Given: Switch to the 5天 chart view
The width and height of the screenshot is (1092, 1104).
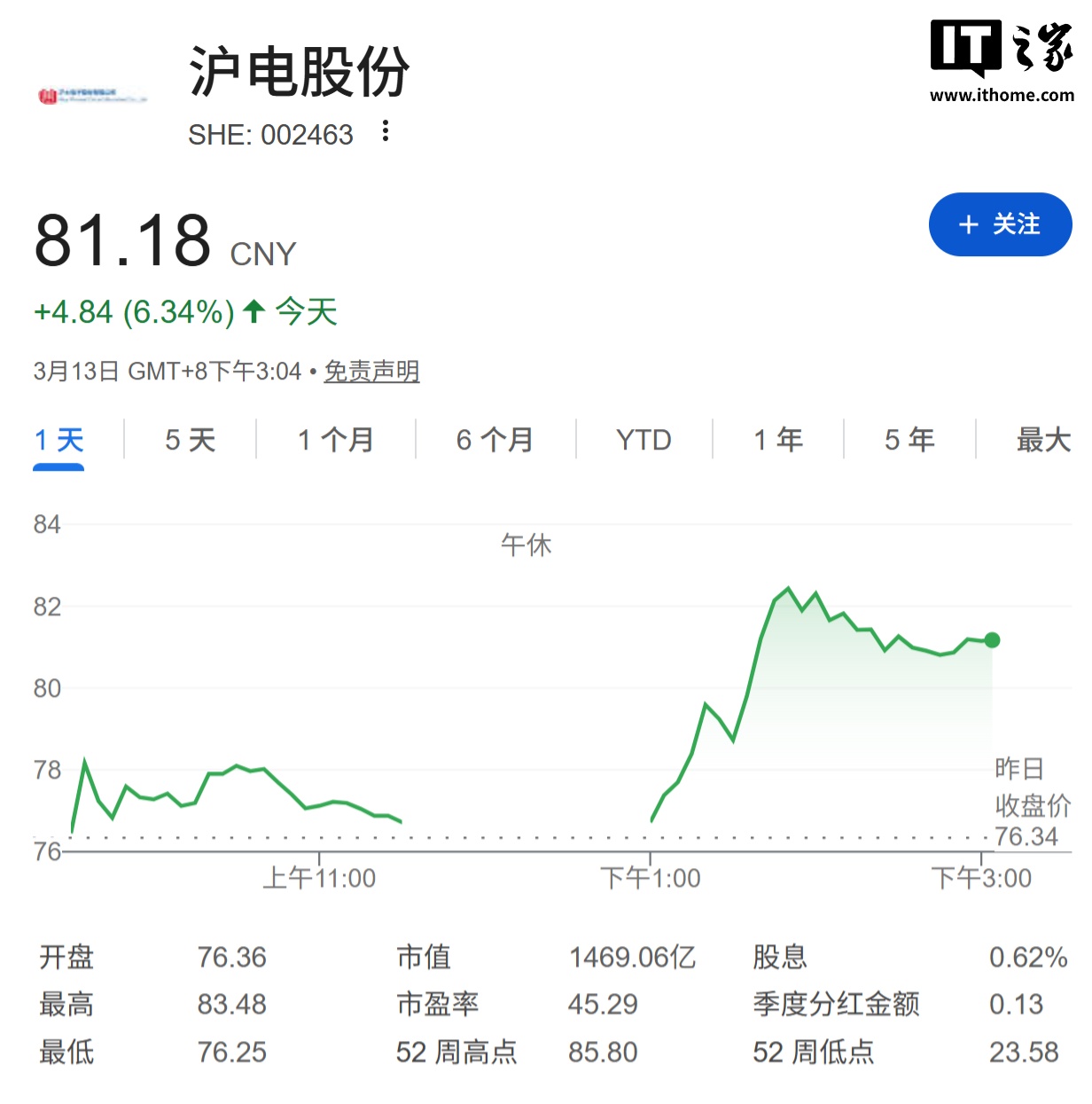Looking at the screenshot, I should pos(188,439).
